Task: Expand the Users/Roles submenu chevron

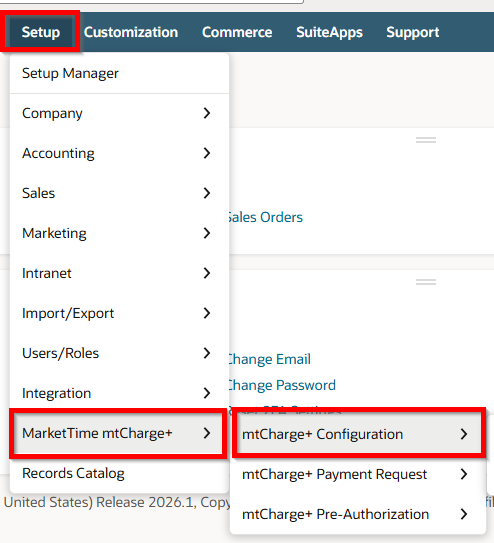Action: pyautogui.click(x=207, y=353)
